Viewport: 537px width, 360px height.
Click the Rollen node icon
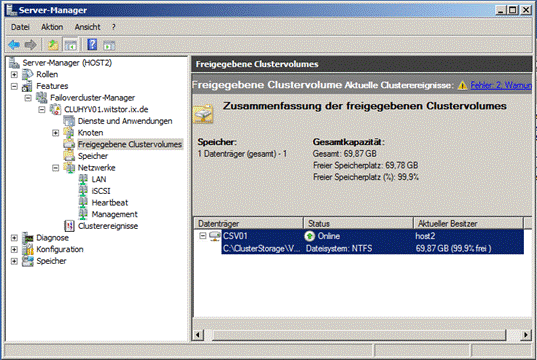point(27,74)
